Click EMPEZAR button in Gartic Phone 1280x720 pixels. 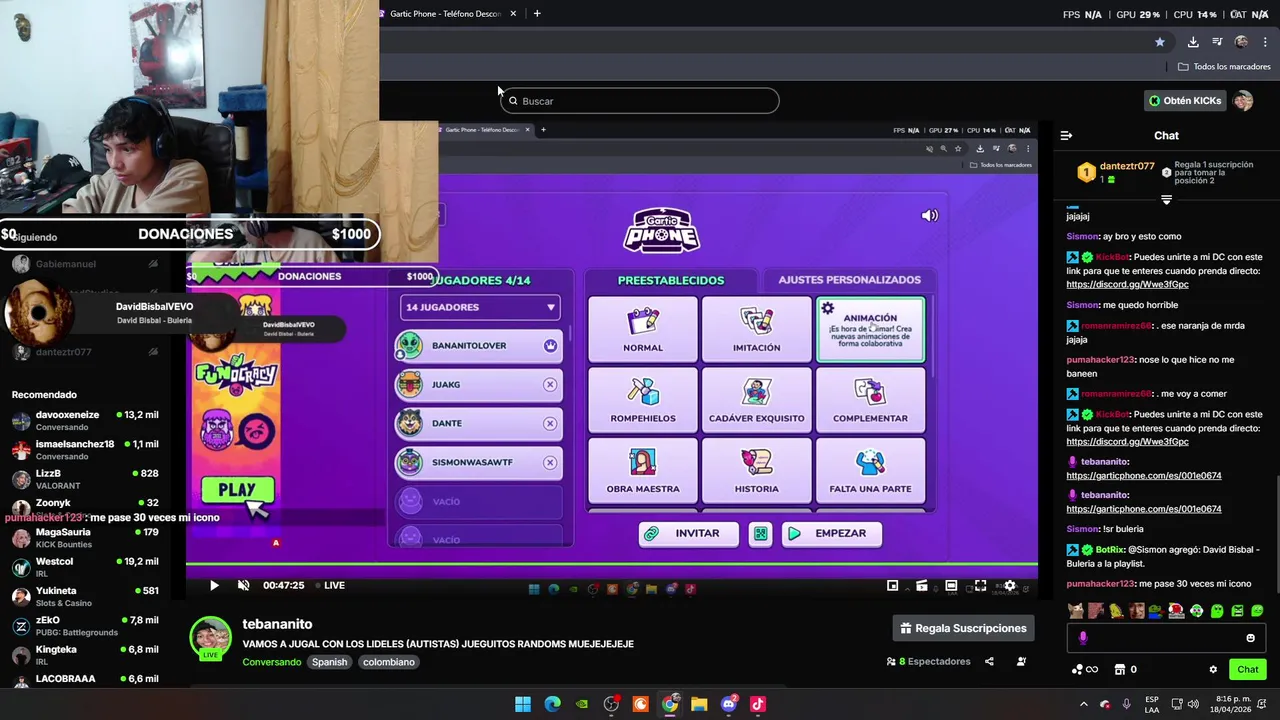[x=832, y=534]
